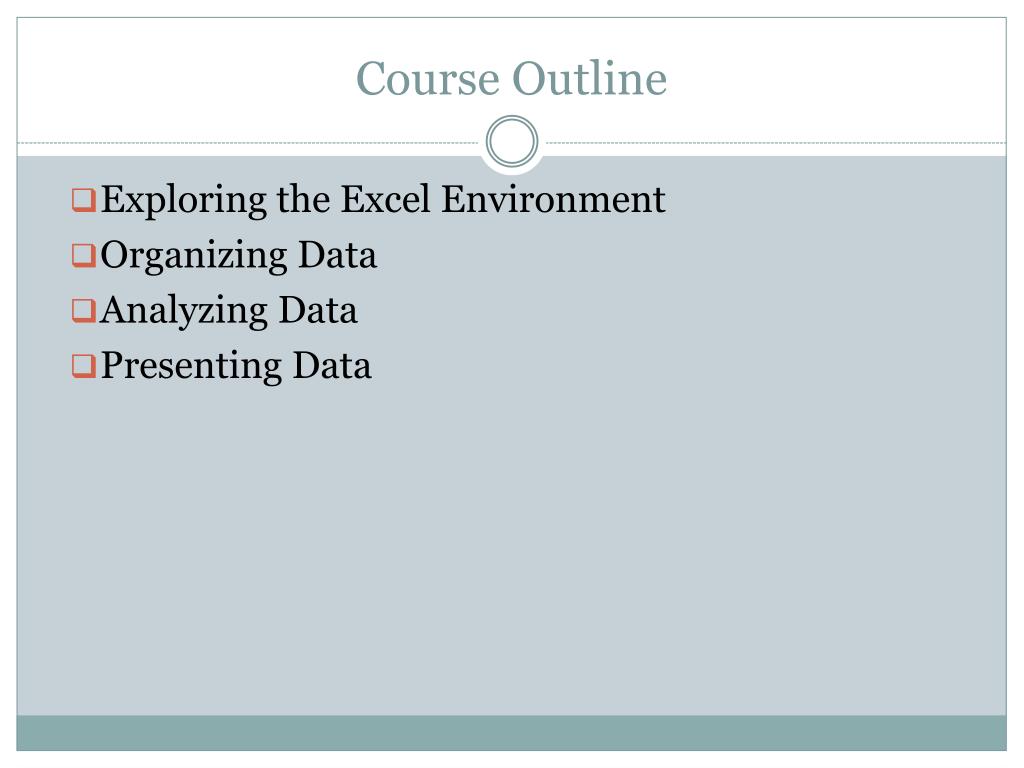Click the red bullet icon before Analyzing Data

click(84, 311)
